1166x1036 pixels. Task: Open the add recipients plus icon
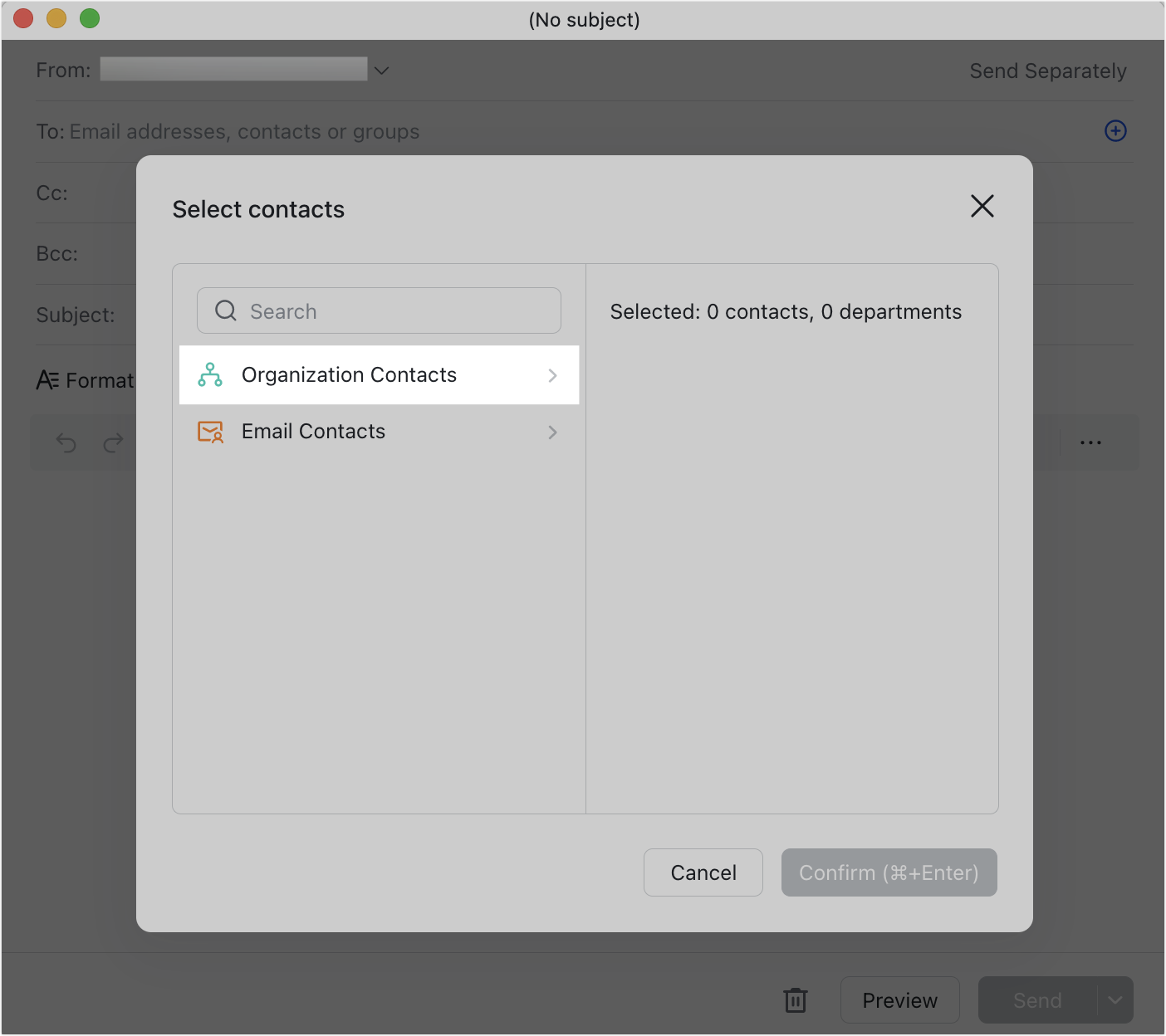tap(1115, 131)
